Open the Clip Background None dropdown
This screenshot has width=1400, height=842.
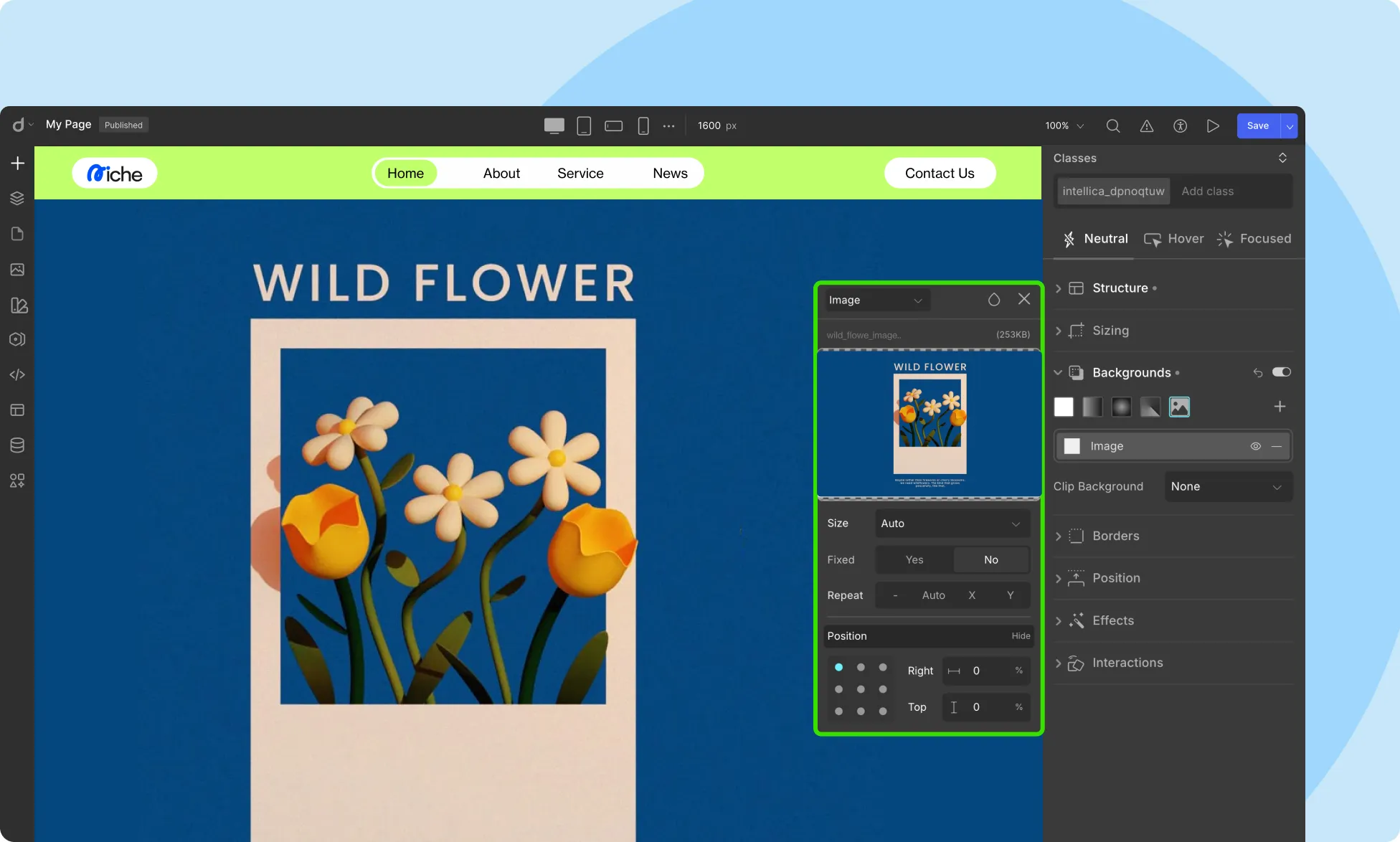1229,486
